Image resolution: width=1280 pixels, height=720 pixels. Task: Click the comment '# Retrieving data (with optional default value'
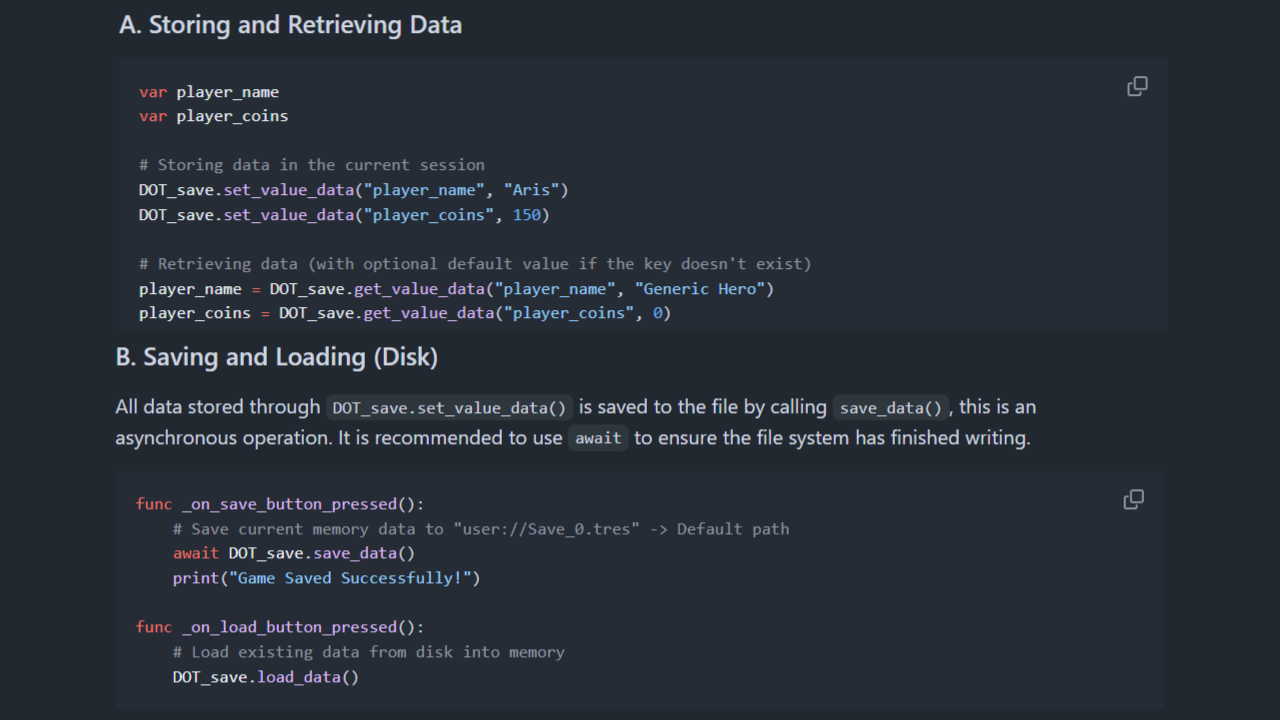[x=475, y=264]
